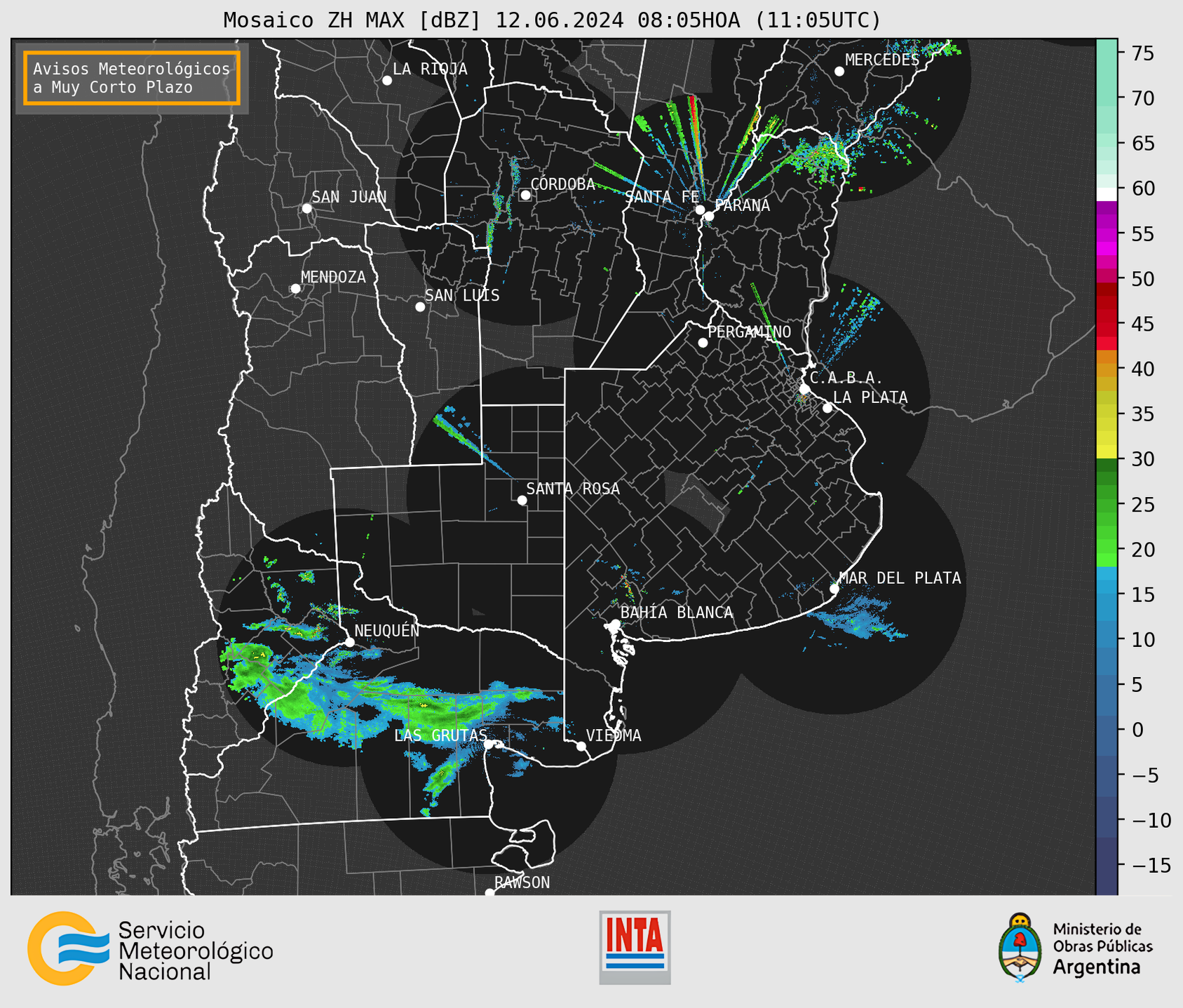
Task: Click the SAN LUIS city marker dot
Action: (420, 307)
